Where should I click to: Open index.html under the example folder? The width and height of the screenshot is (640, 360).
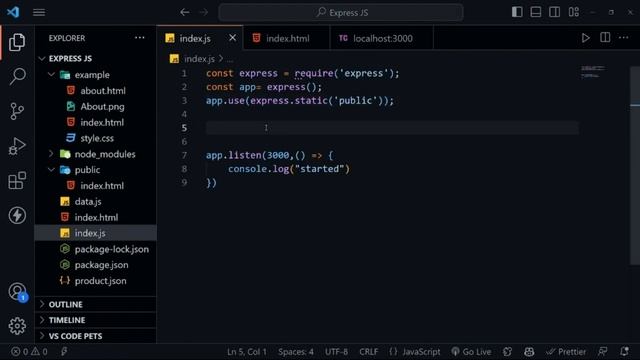(x=96, y=122)
